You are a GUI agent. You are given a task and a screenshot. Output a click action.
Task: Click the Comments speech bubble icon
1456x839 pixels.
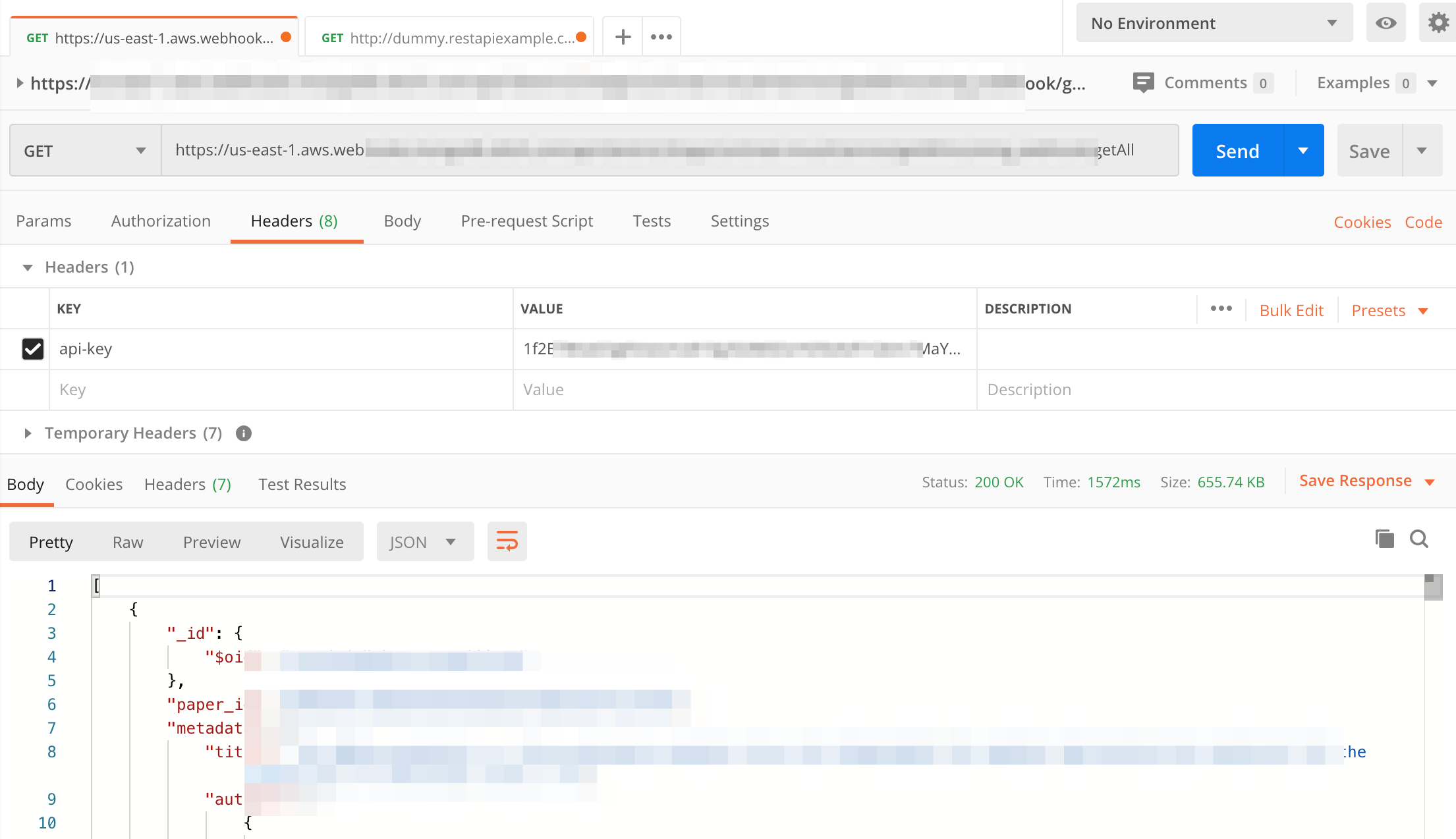[x=1143, y=82]
